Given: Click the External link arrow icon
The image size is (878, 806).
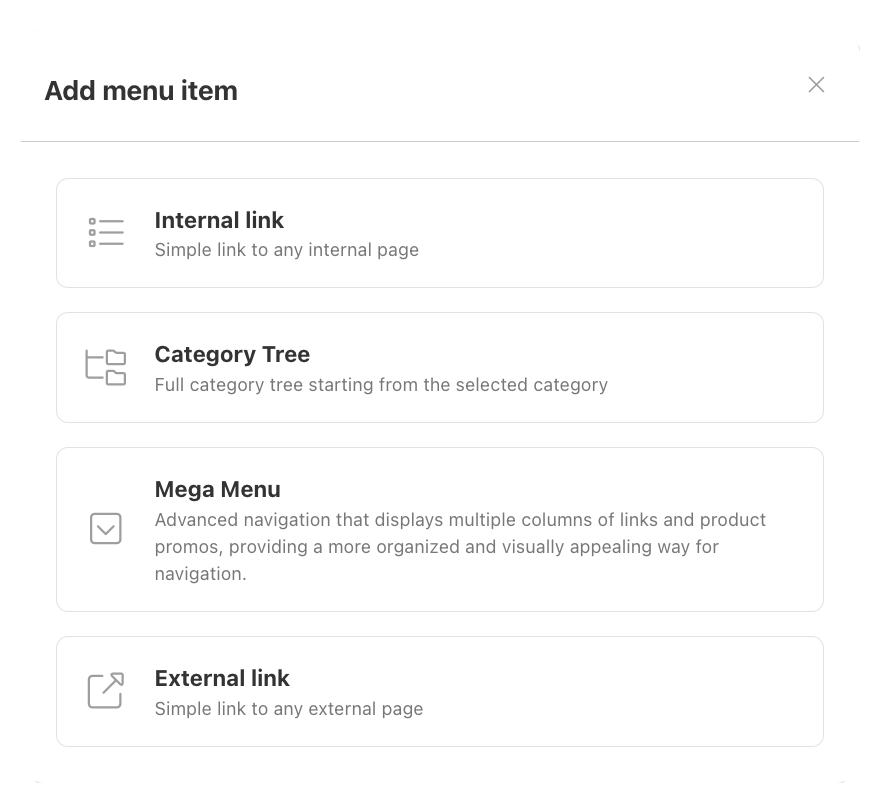Looking at the screenshot, I should [x=106, y=691].
